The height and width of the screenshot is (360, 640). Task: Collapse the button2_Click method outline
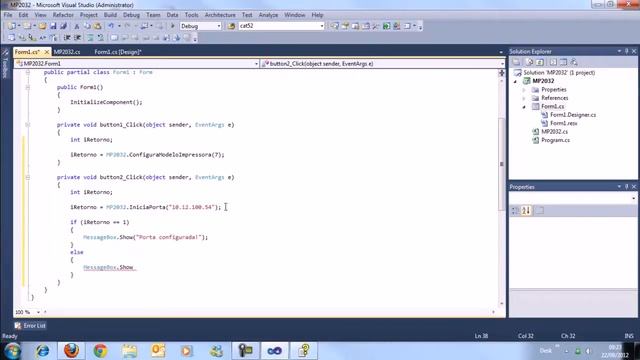[28, 178]
